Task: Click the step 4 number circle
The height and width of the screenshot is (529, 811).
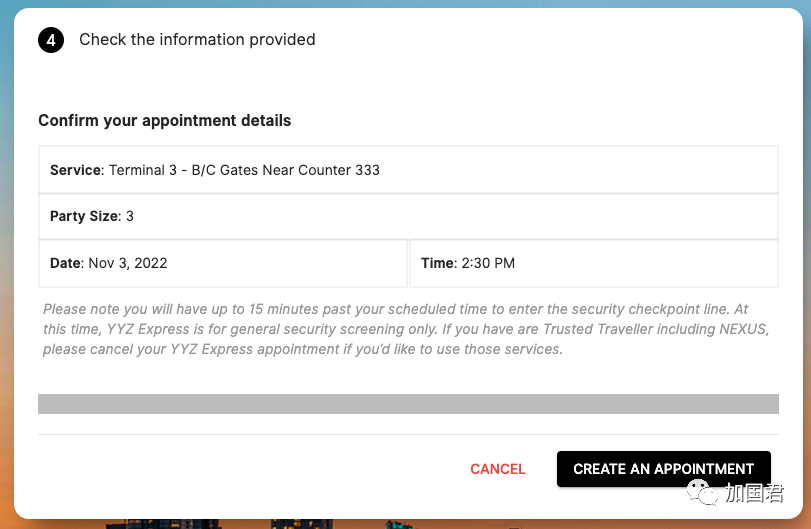Action: coord(51,40)
